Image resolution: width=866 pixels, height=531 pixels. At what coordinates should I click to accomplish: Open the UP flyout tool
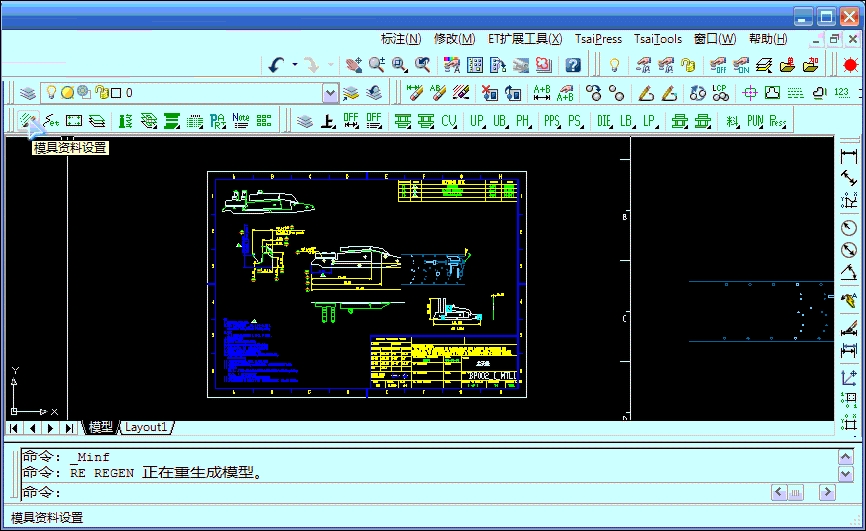tap(477, 120)
